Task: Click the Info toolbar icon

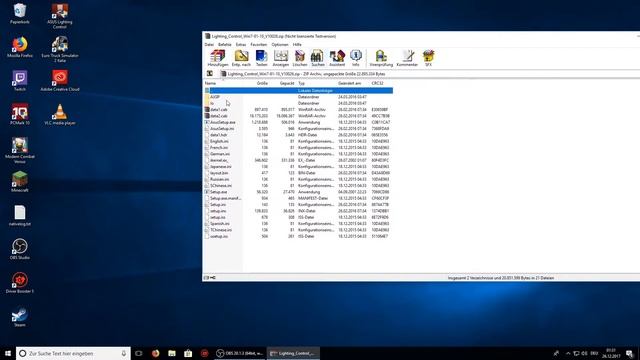Action: coord(356,58)
